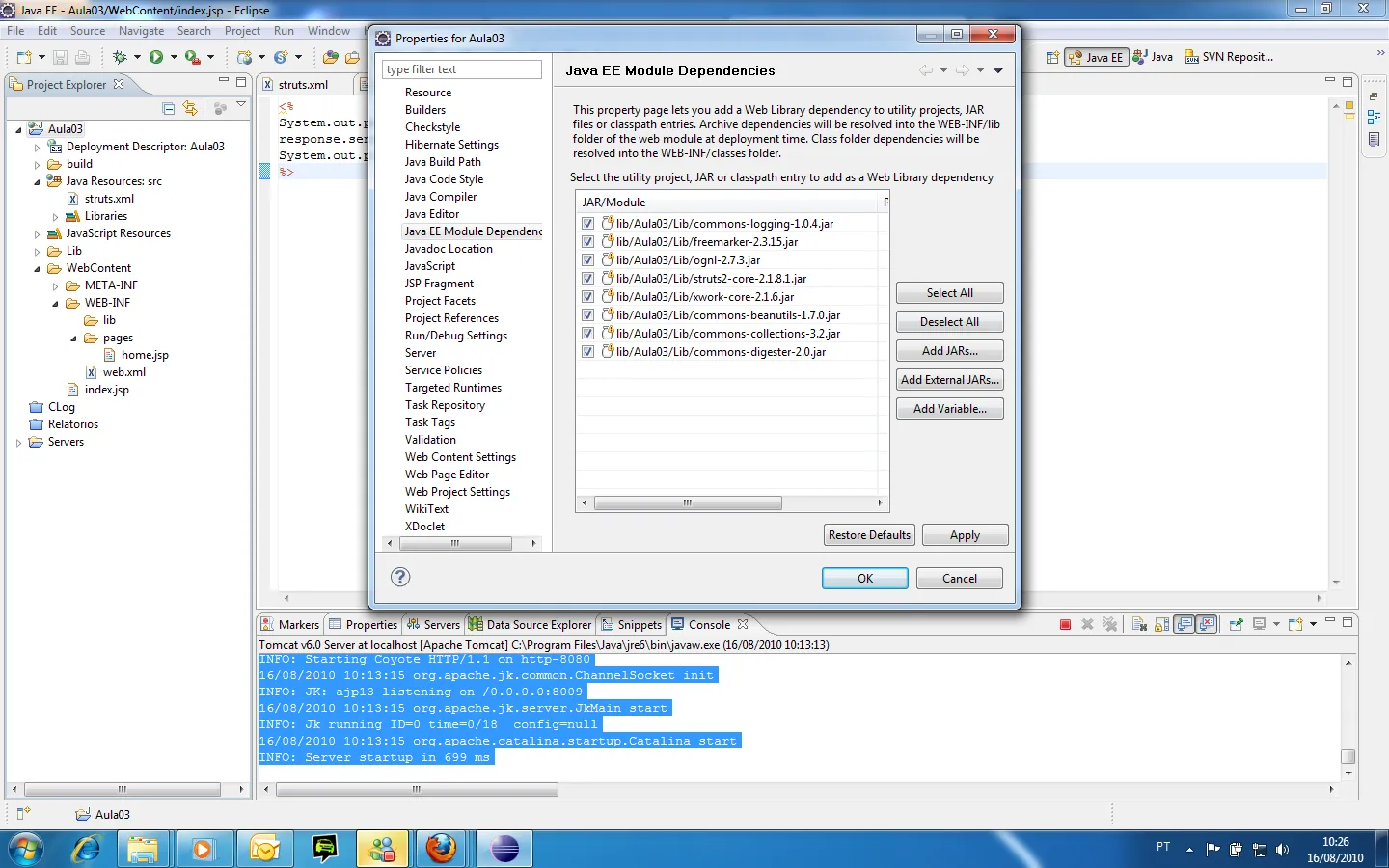
Task: Click the Outline view icon in right trim
Action: click(x=1374, y=118)
